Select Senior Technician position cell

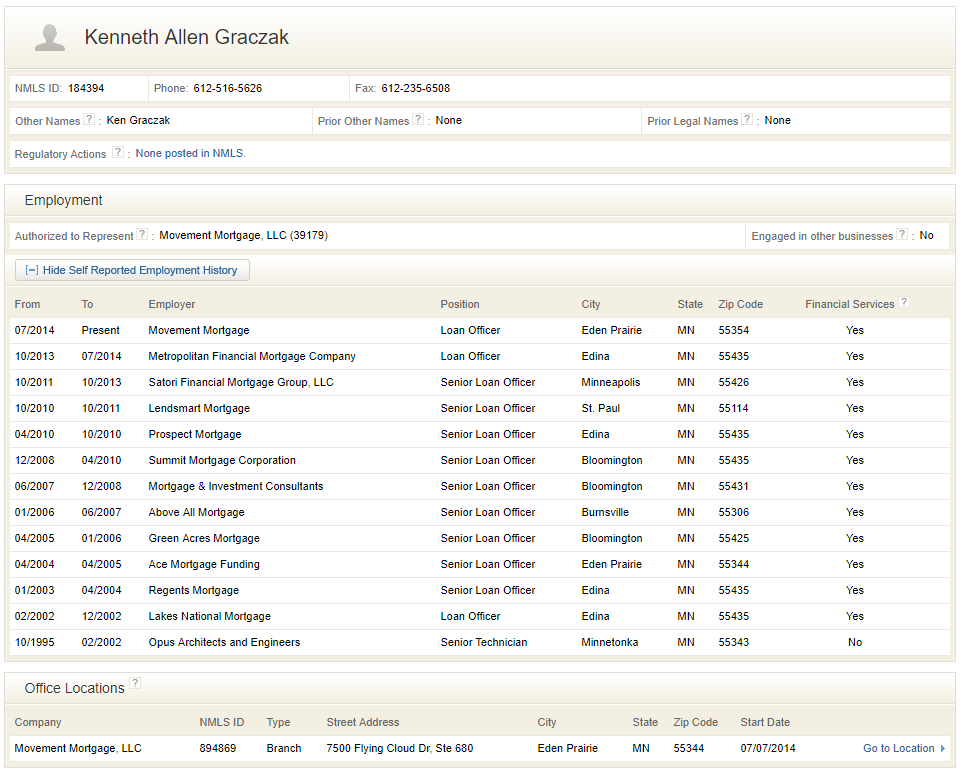click(x=484, y=642)
